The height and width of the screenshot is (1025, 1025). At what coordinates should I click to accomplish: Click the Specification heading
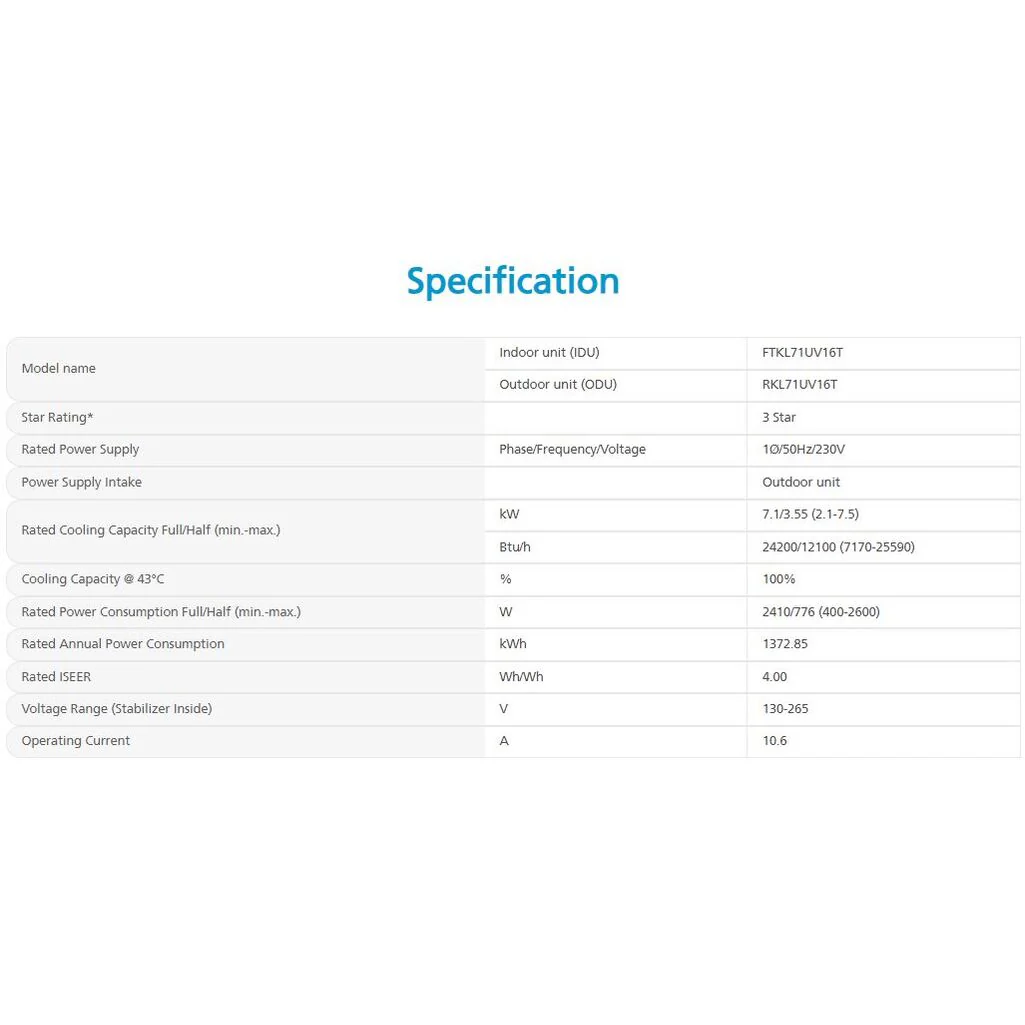tap(512, 281)
